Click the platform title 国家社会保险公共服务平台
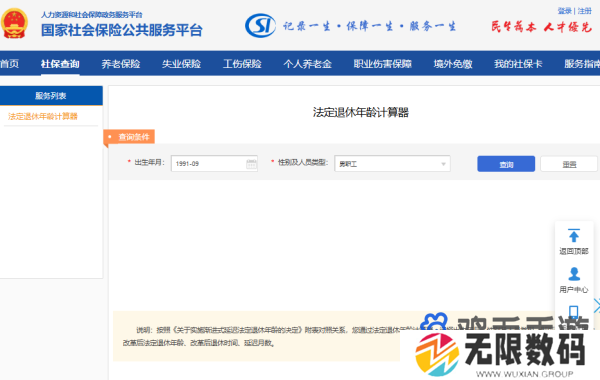600x380 pixels. 122,30
